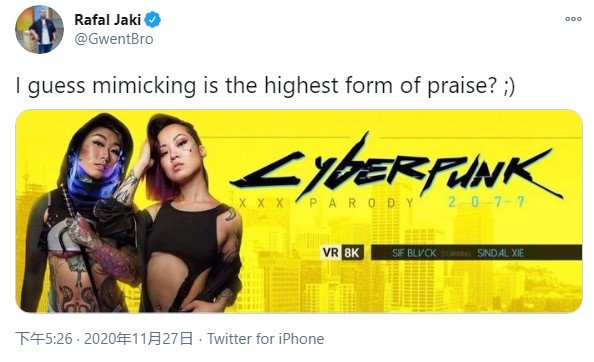The image size is (594, 362).
Task: Click the XXX PARODY subtitle text
Action: point(327,203)
